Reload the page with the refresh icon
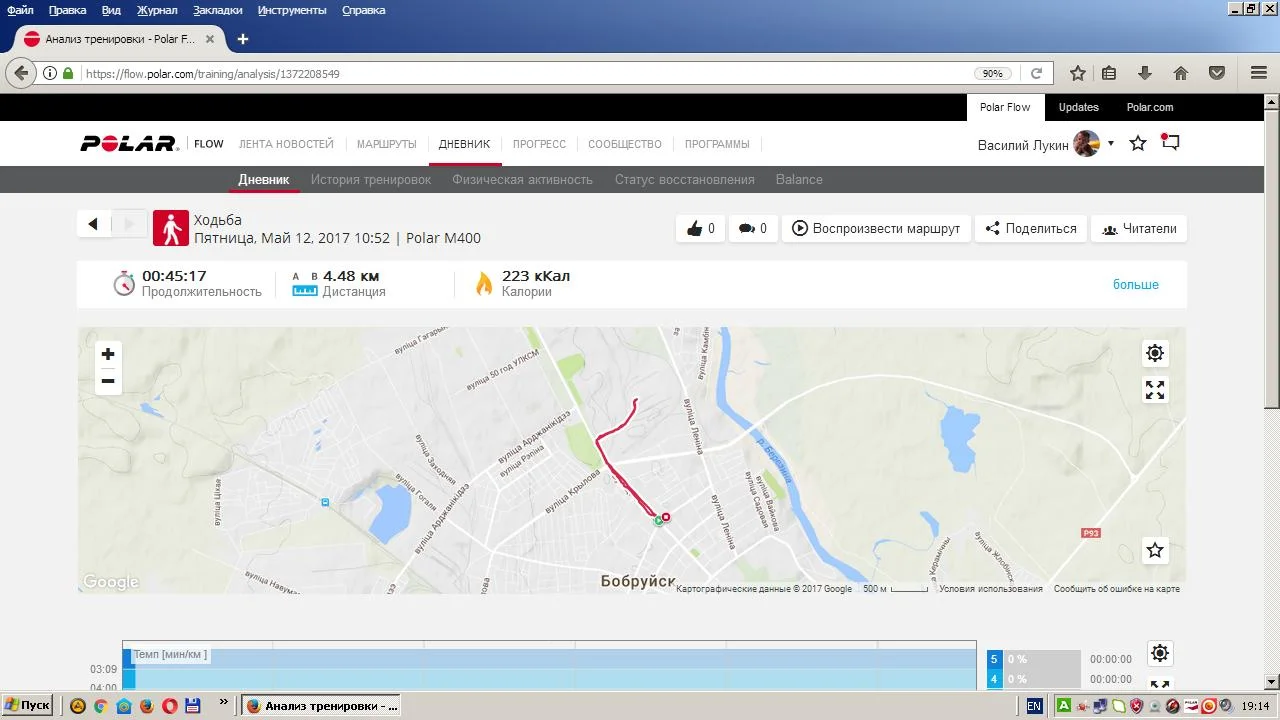This screenshot has height=720, width=1280. click(x=1036, y=73)
